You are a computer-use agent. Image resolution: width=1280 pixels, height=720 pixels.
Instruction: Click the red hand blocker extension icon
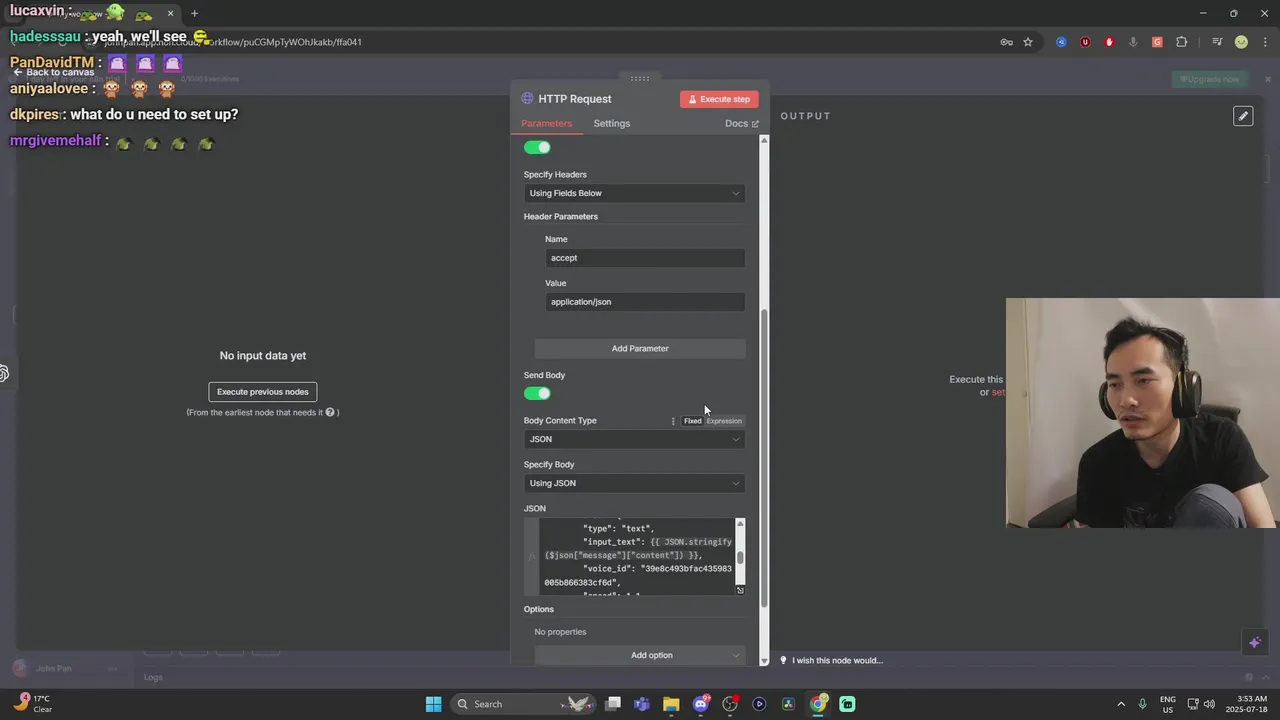(x=1109, y=42)
